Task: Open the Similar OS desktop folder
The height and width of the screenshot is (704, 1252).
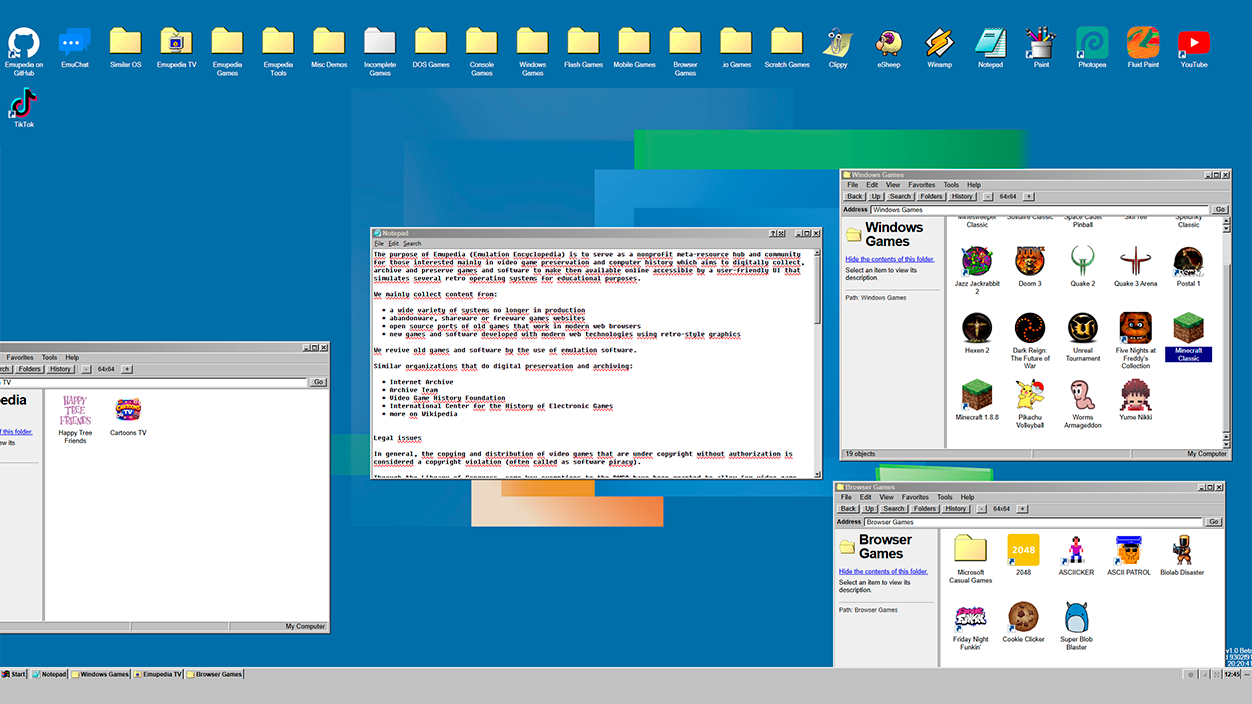Action: [x=125, y=48]
